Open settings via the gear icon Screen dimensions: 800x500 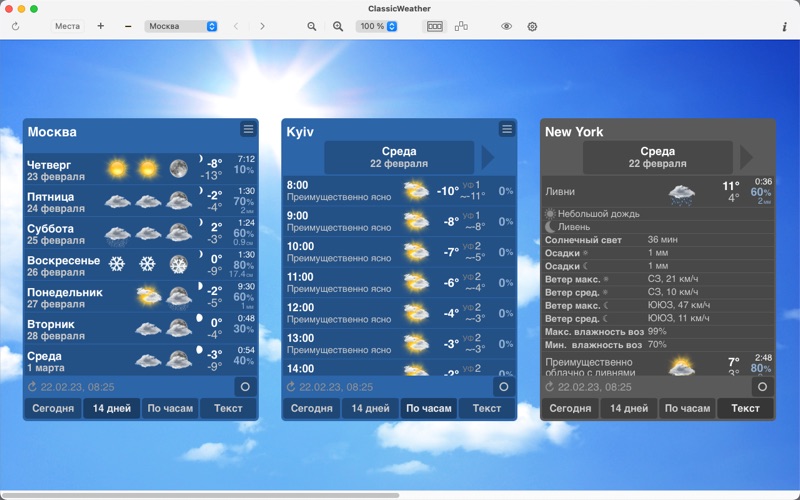[x=532, y=26]
